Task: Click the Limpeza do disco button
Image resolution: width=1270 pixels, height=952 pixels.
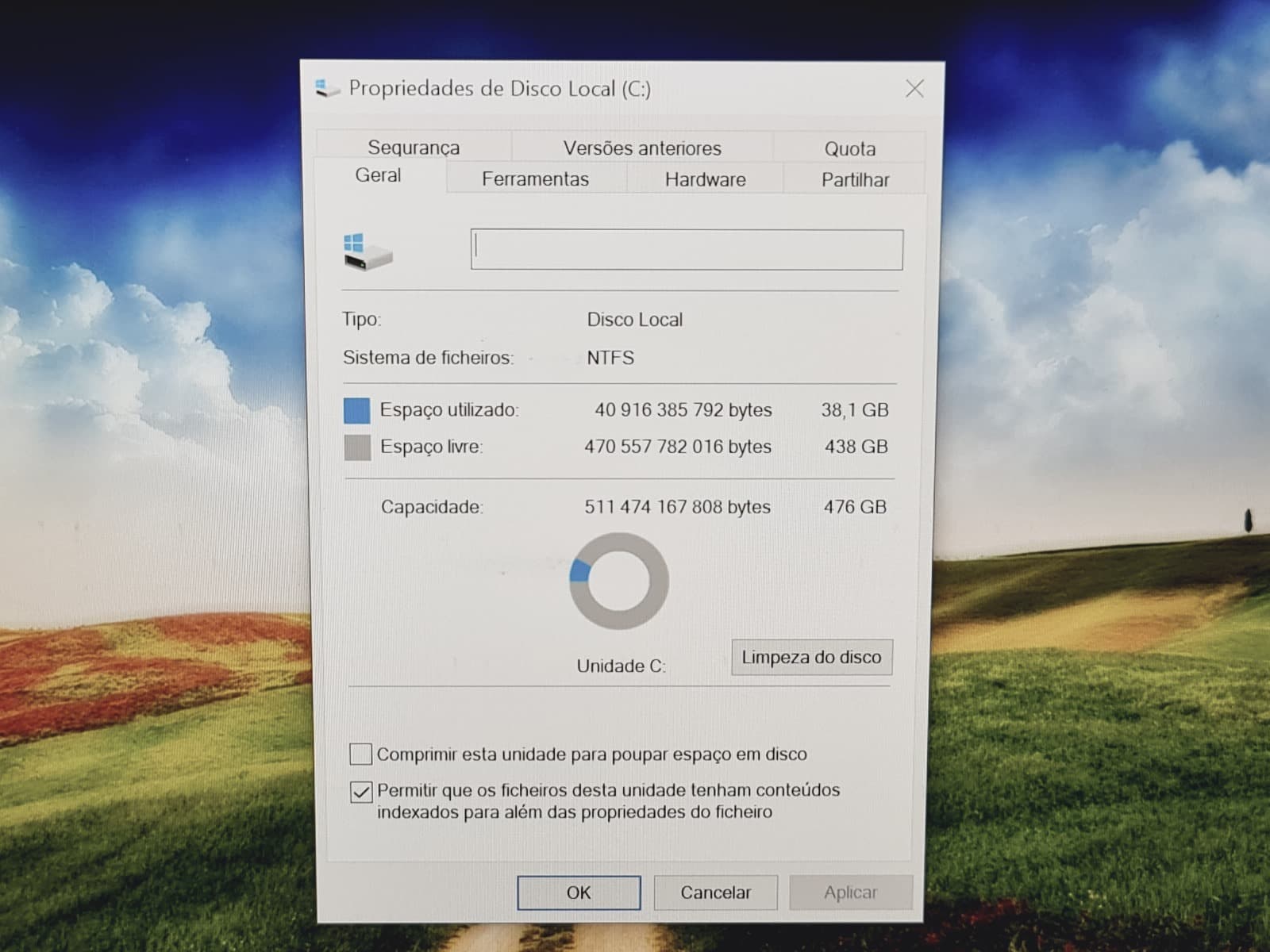Action: coord(811,657)
